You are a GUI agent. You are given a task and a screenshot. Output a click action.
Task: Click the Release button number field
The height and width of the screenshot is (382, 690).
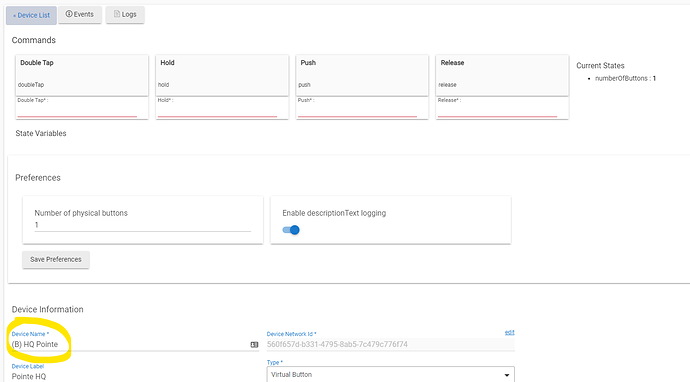pos(497,110)
